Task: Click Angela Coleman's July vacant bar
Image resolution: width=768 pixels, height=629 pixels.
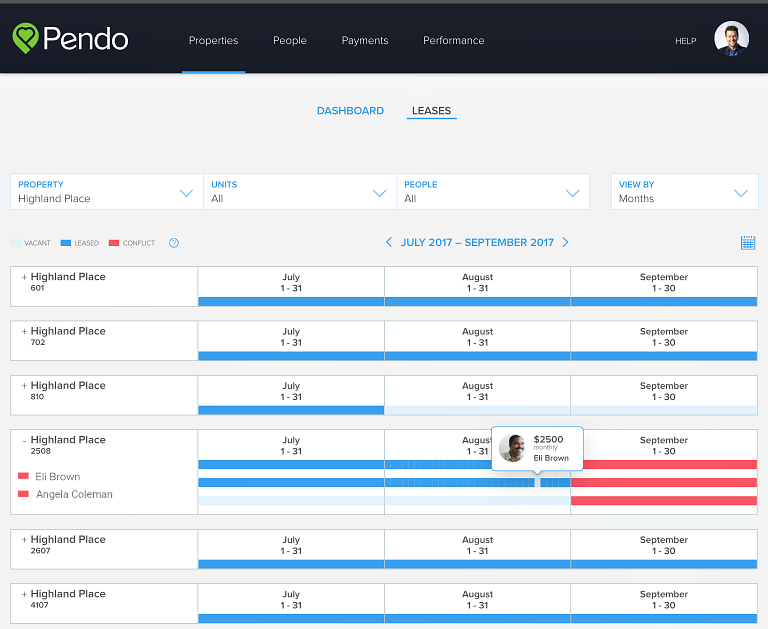Action: point(291,501)
